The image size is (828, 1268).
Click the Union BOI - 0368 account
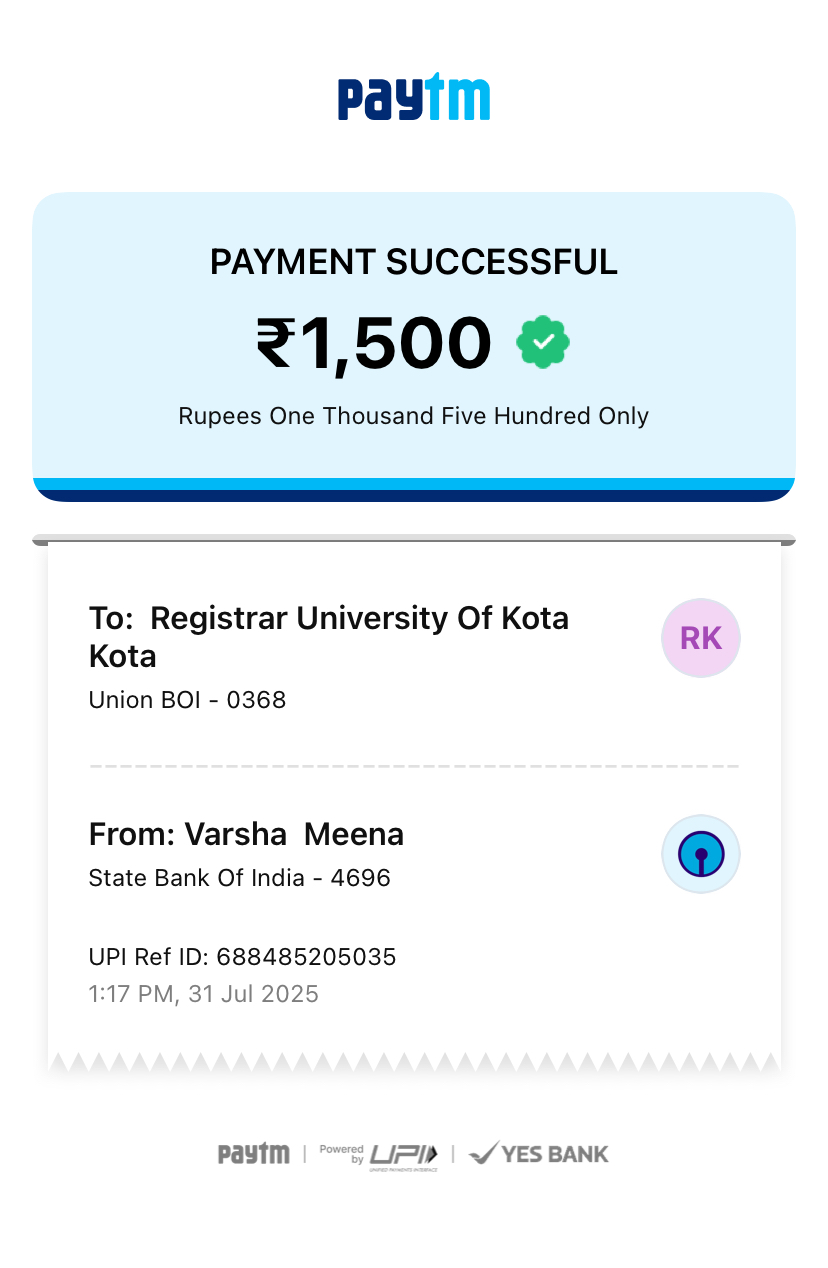[x=188, y=700]
